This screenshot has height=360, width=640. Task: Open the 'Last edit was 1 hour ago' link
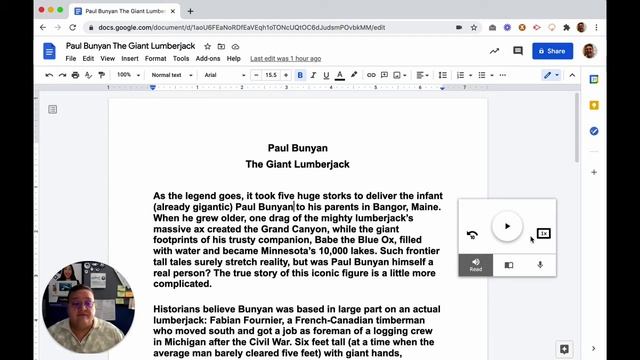[x=286, y=59]
